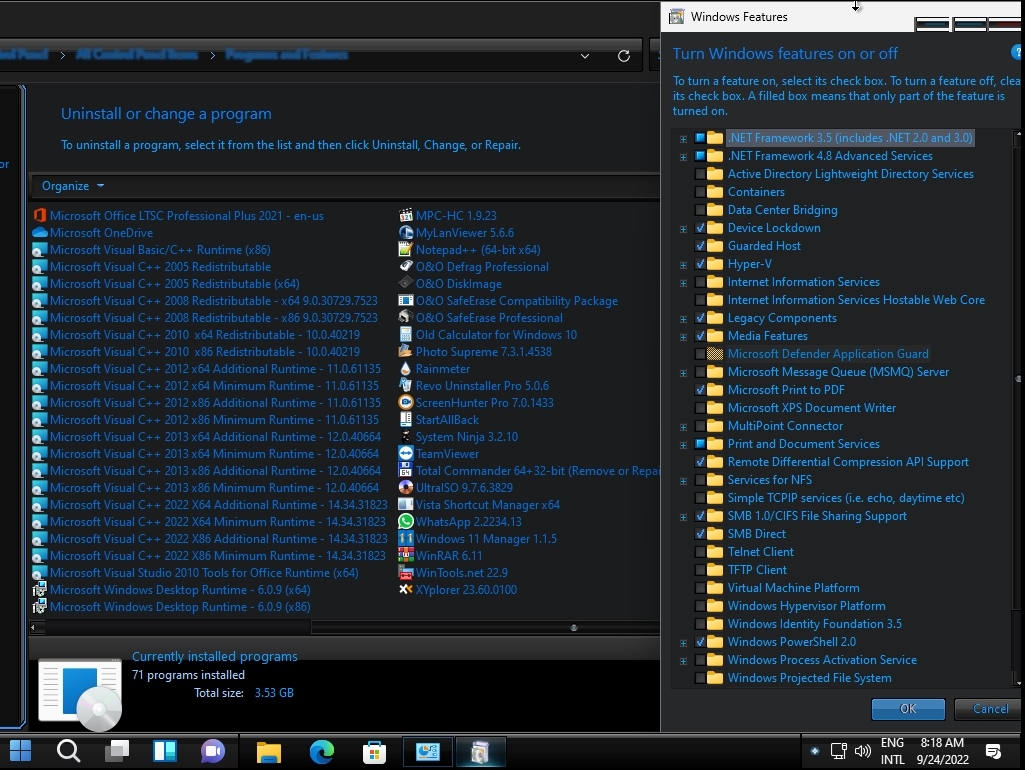Screen dimensions: 1025x770
Task: Click the UltraISO disc icon
Action: [x=406, y=487]
